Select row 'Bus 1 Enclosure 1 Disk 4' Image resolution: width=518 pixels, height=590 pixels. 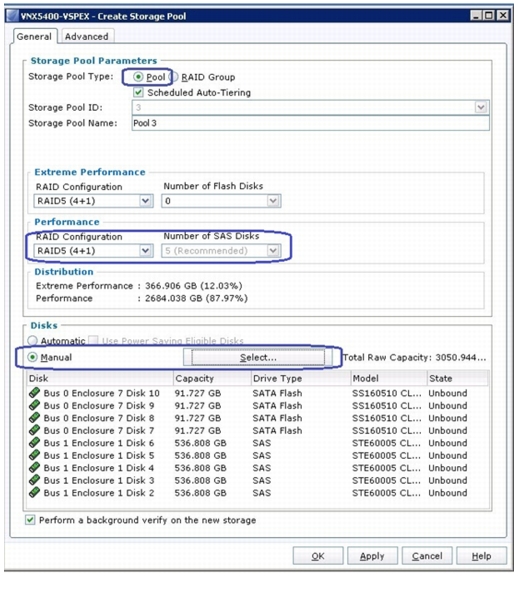click(x=258, y=467)
